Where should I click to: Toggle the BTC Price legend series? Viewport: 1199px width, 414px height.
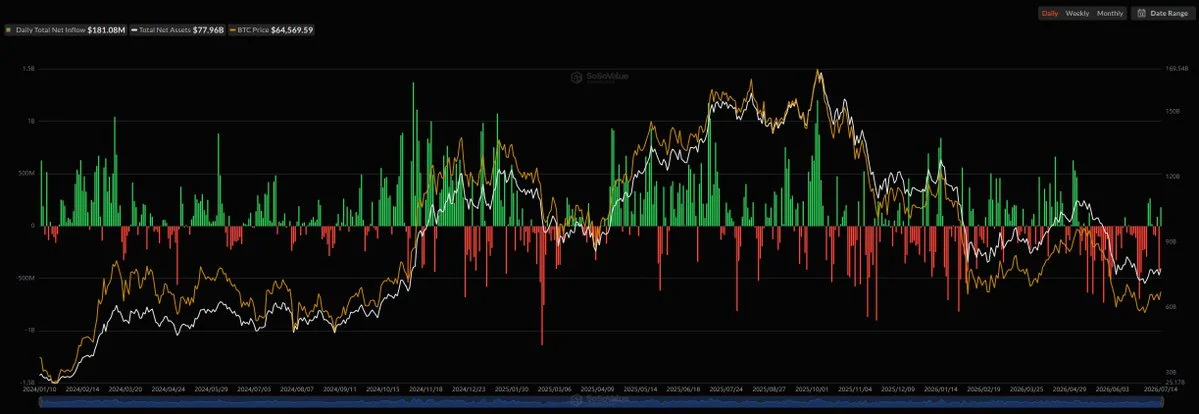point(271,30)
